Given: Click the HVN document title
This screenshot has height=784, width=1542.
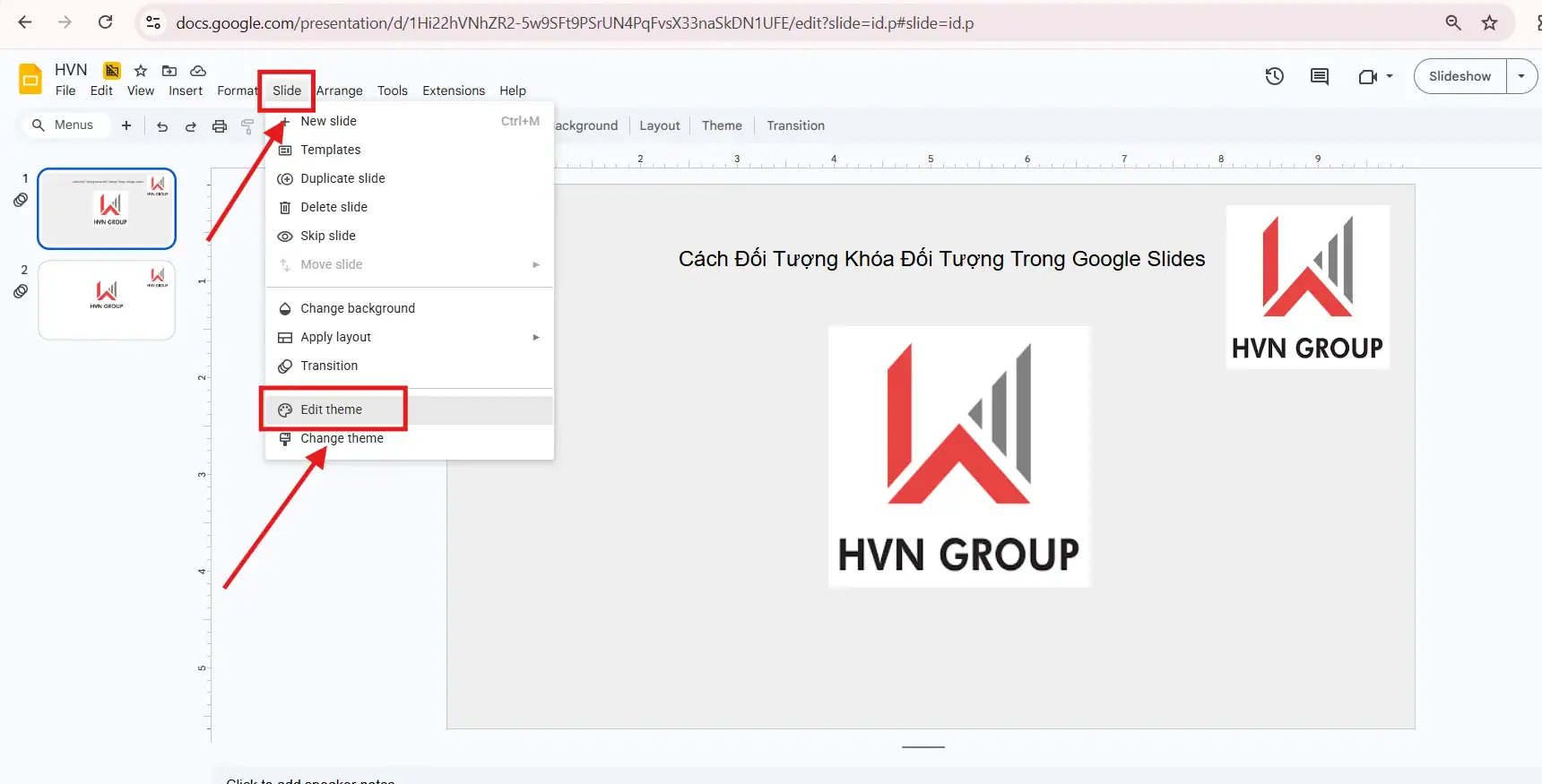Looking at the screenshot, I should click(x=71, y=70).
